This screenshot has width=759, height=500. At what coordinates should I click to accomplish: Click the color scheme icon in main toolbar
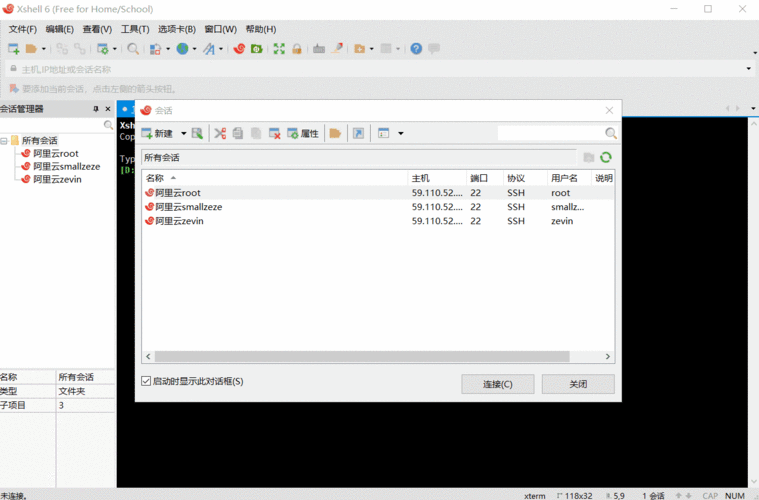pyautogui.click(x=155, y=48)
